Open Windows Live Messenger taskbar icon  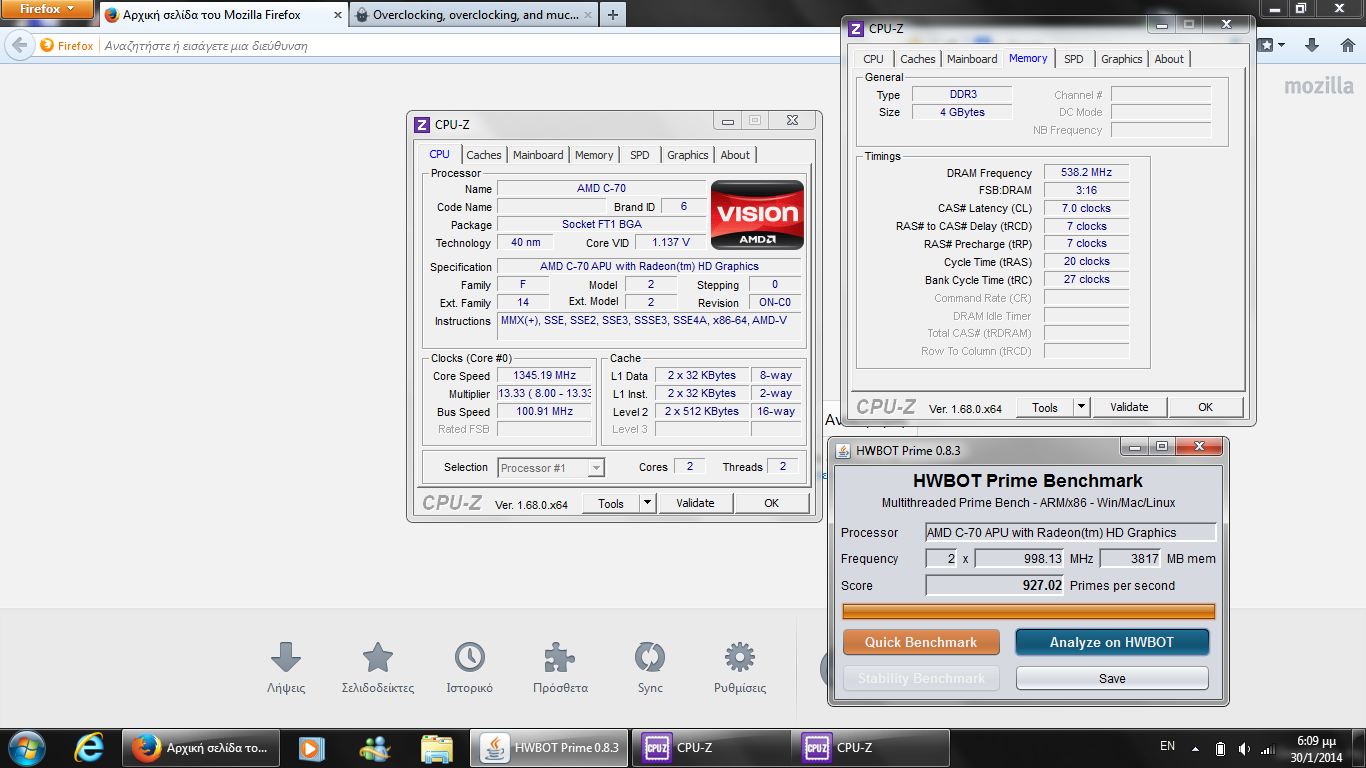[377, 747]
